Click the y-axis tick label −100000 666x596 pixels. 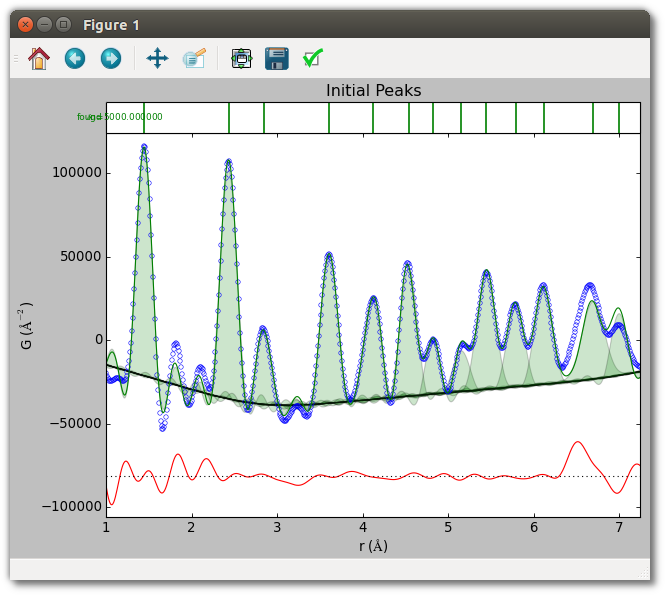(72, 507)
